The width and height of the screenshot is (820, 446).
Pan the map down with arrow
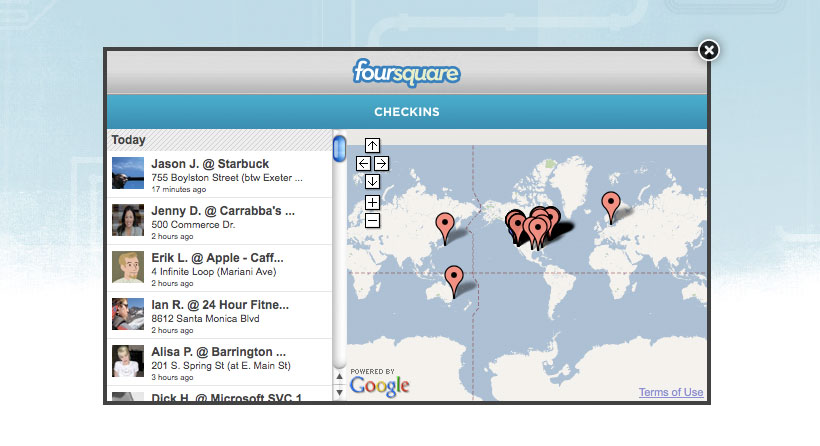click(x=372, y=181)
